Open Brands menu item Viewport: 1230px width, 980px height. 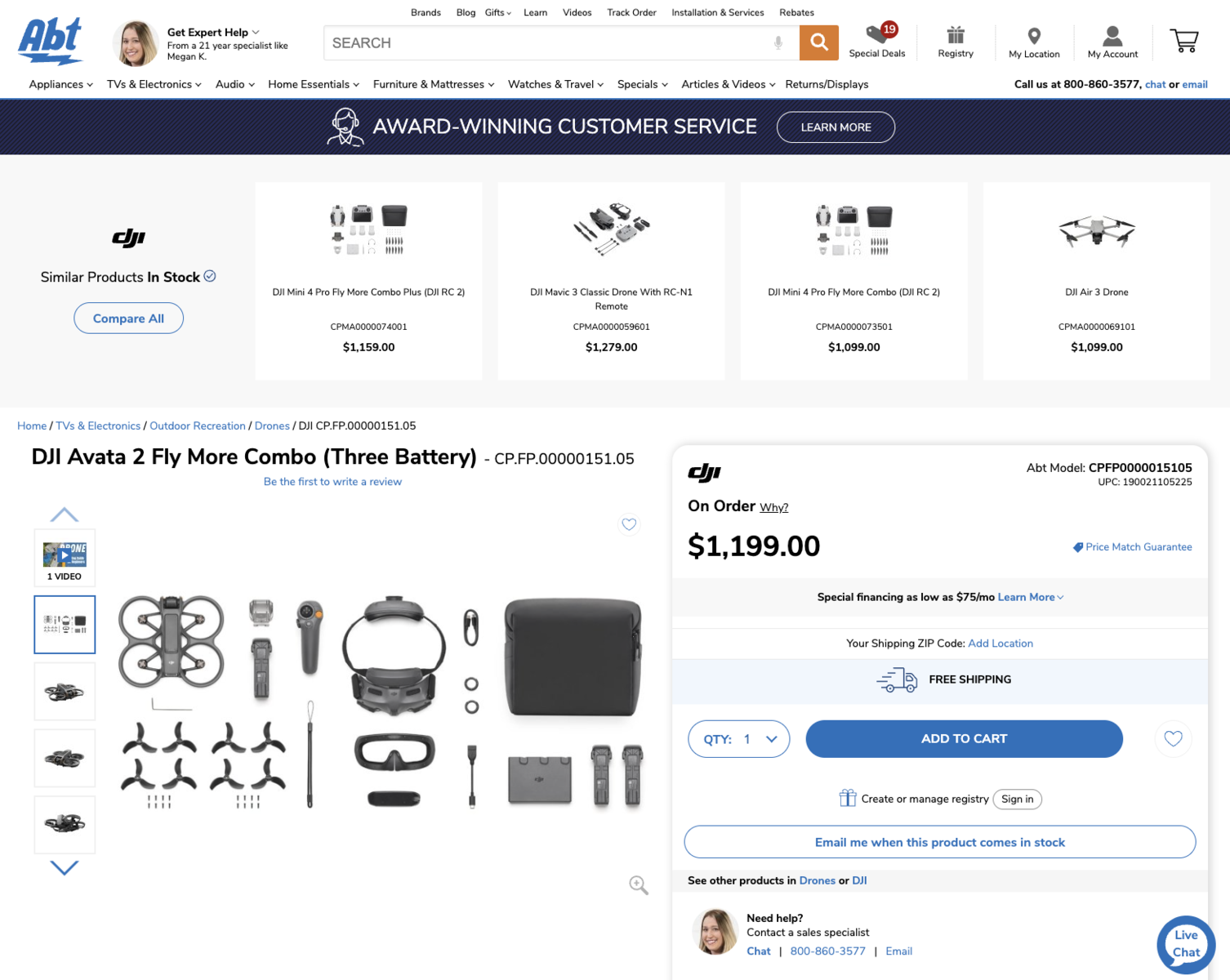[426, 13]
